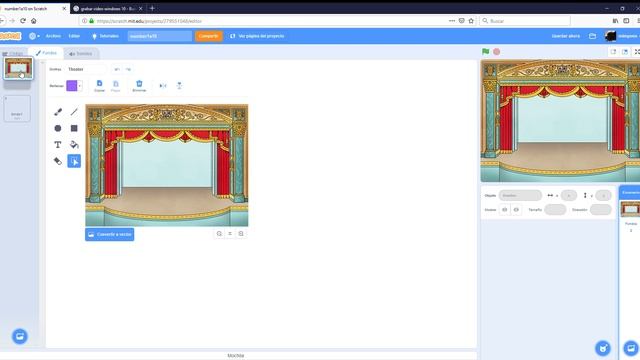This screenshot has height=360, width=640.
Task: Click the Paste icon in costume toolbar
Action: tap(116, 86)
